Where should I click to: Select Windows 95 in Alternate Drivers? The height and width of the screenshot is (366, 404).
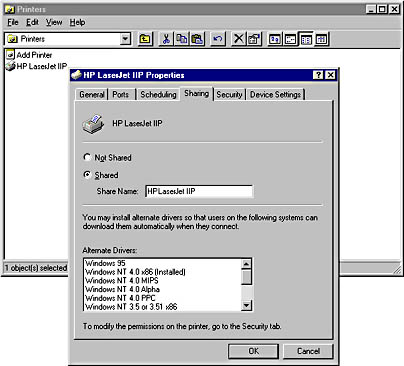(105, 263)
